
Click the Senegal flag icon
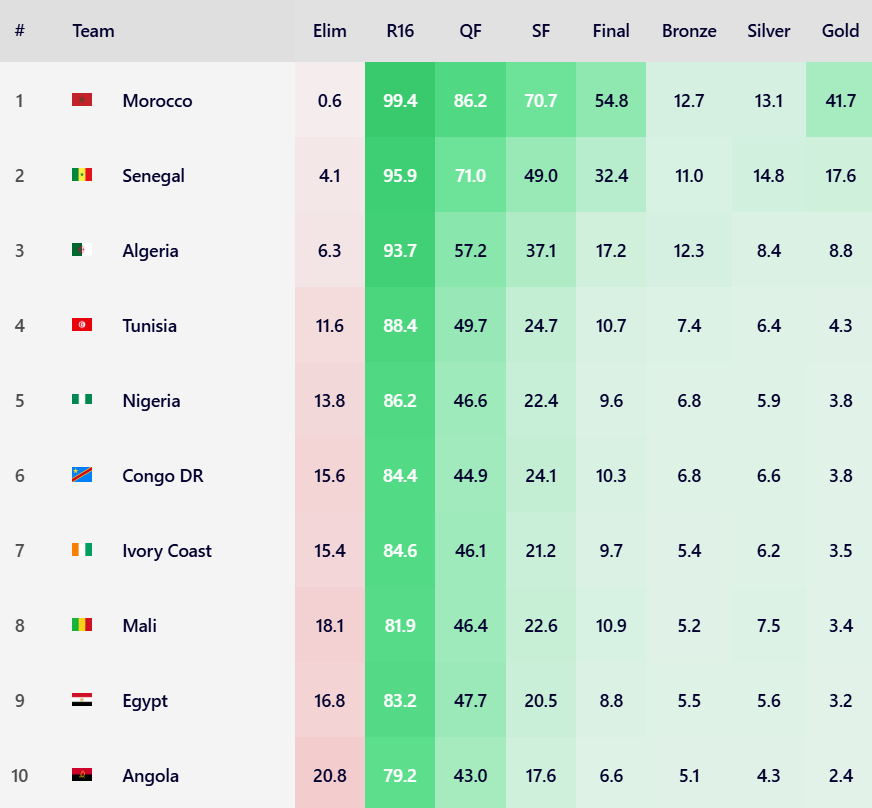82,175
